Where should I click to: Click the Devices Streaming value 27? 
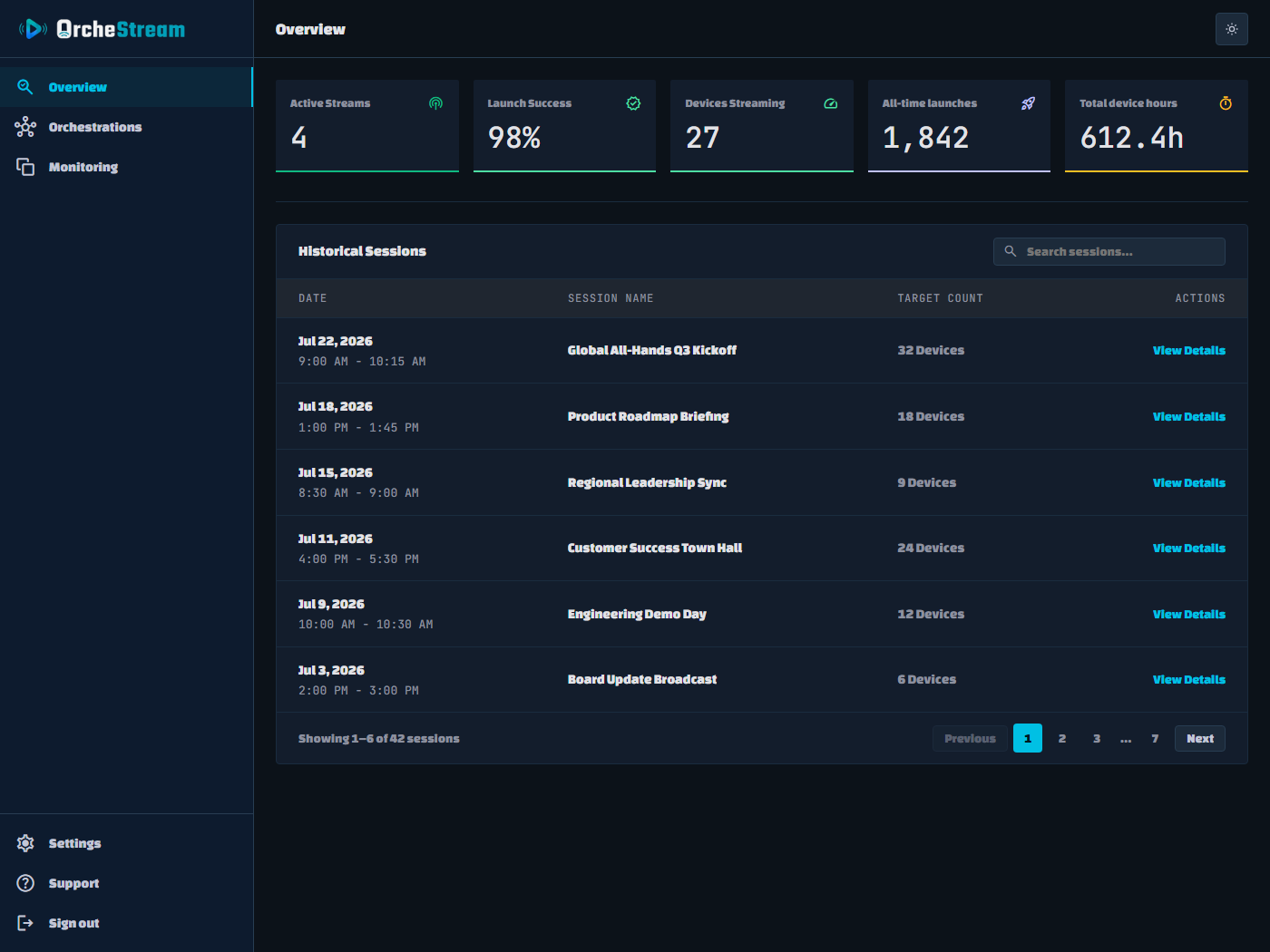point(703,138)
